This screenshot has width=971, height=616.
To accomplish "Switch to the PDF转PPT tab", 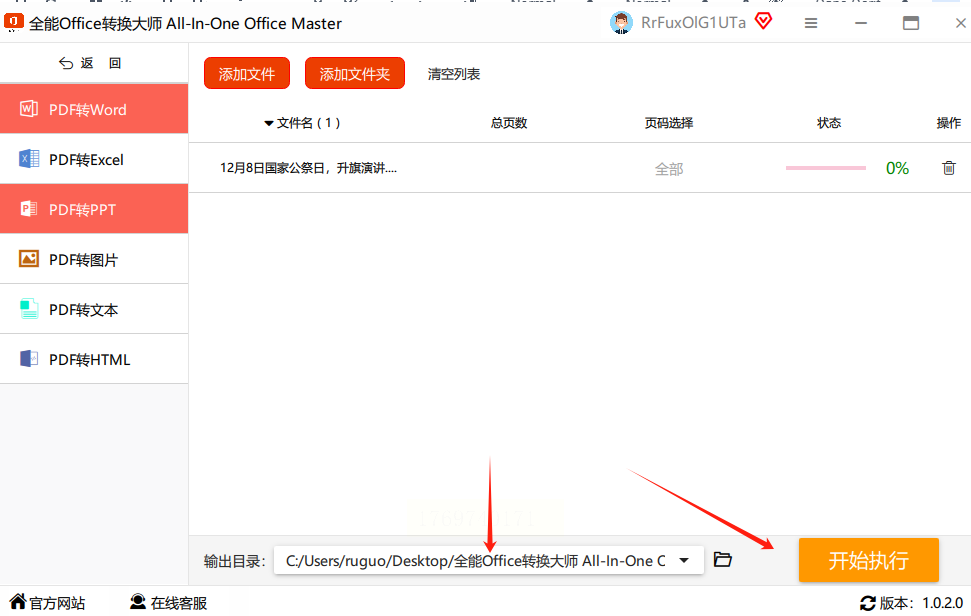I will [94, 209].
